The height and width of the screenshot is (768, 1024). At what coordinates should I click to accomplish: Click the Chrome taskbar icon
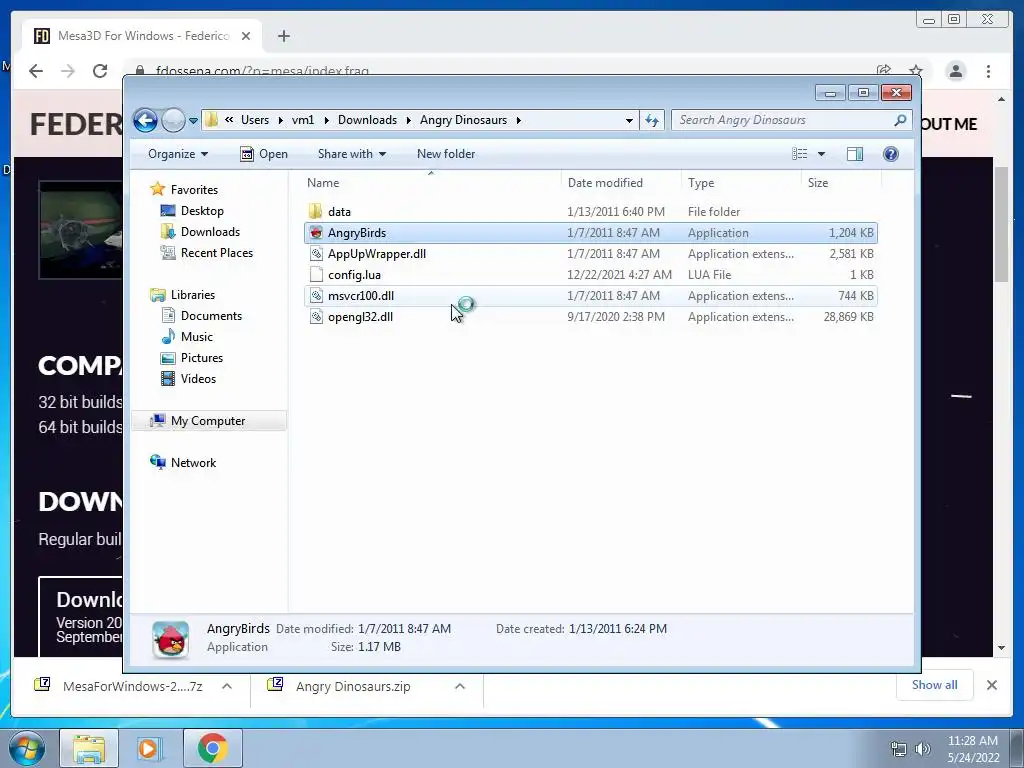[212, 748]
